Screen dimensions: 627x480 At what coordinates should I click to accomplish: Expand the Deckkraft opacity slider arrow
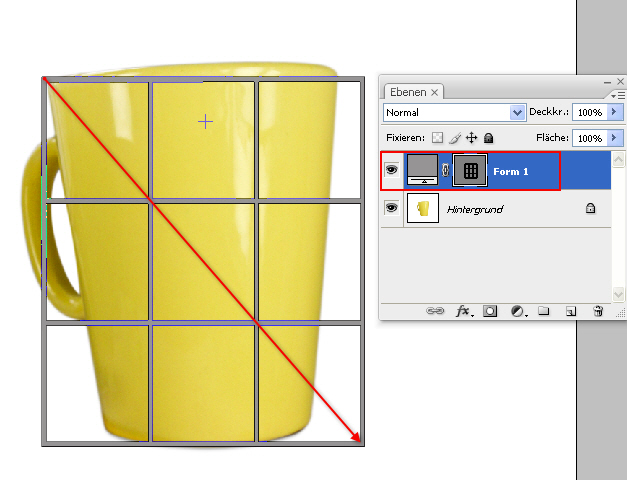[615, 113]
